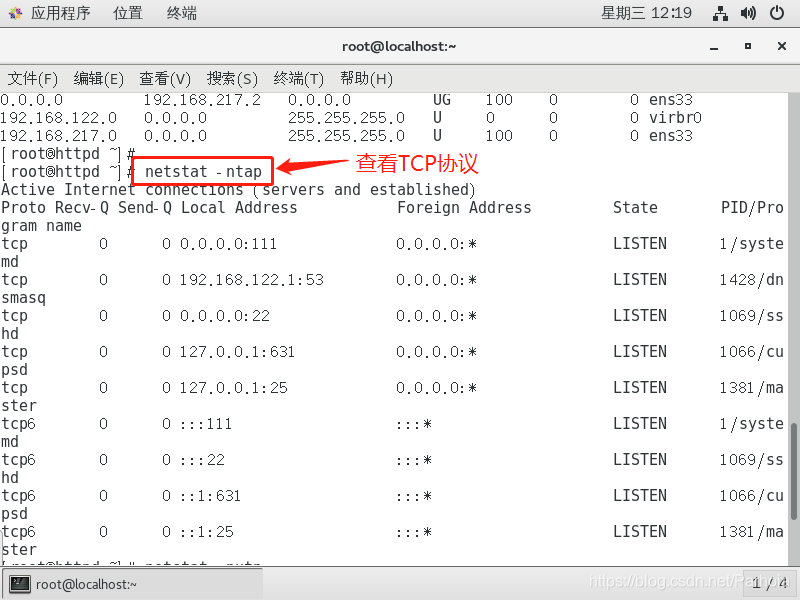Click the Applications foot logo icon
This screenshot has height=600, width=800.
click(x=15, y=13)
